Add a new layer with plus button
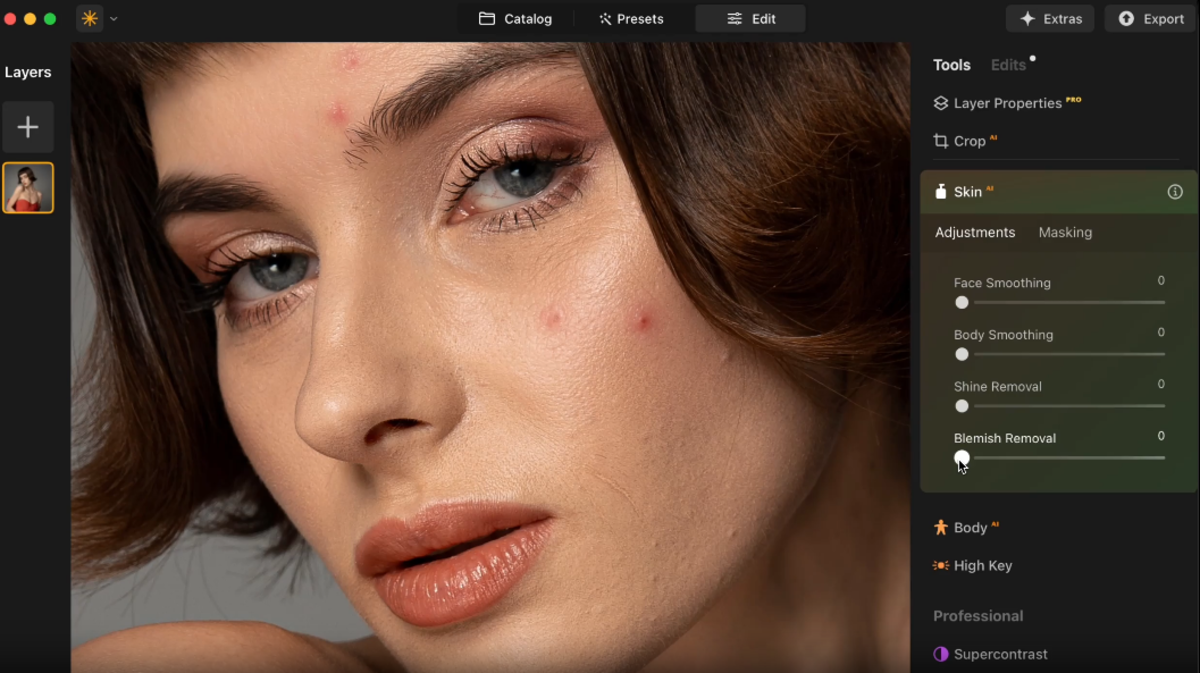This screenshot has width=1200, height=673. pos(28,127)
